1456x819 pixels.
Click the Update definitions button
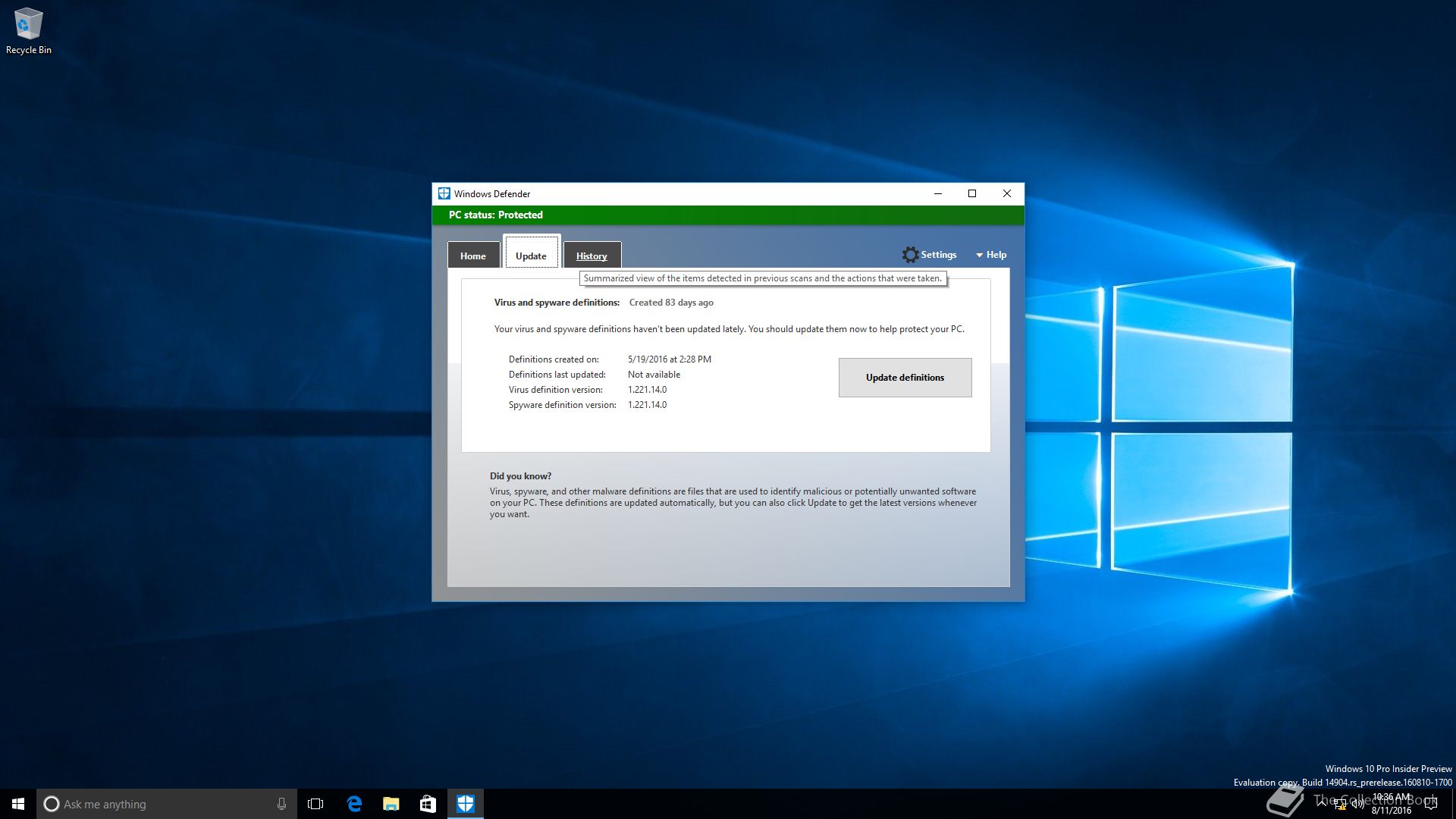coord(905,378)
